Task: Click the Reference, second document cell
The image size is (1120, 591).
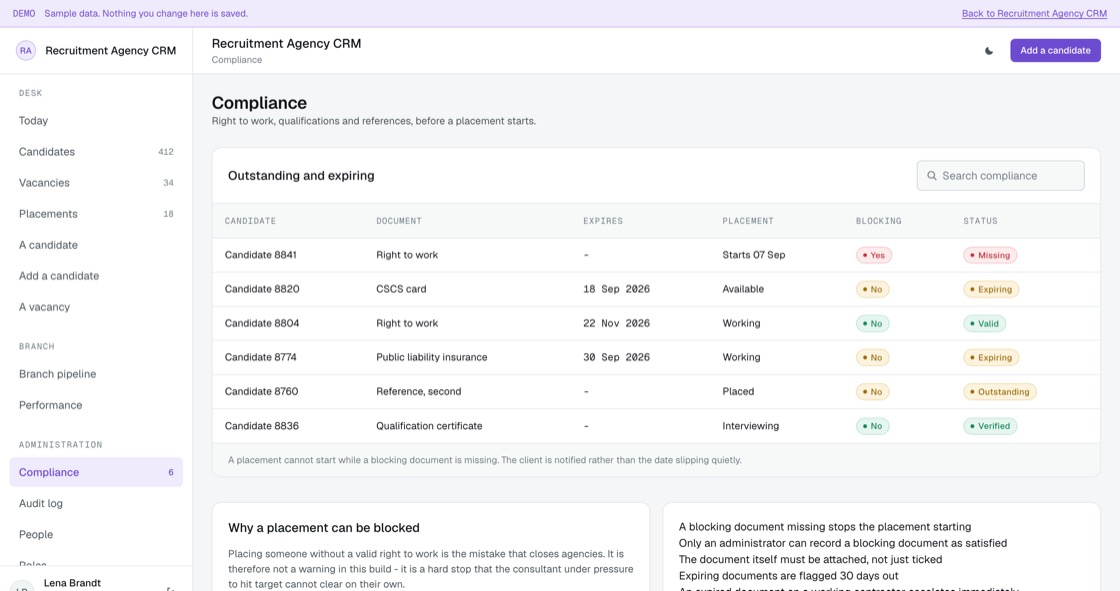Action: click(419, 392)
